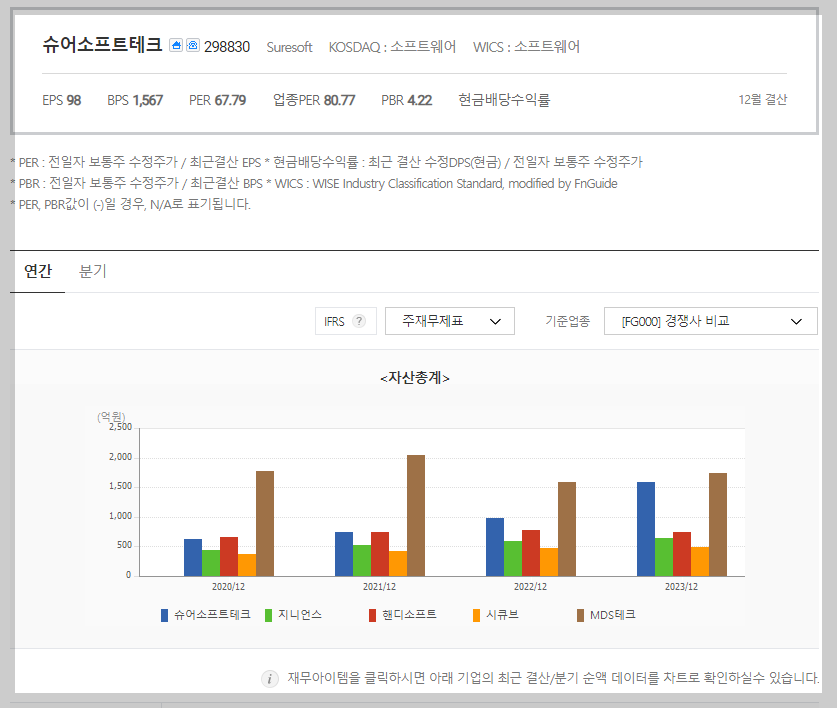Screen dimensions: 837x708
Task: Toggle 슈어소프트테크 legend blue swatch
Action: tap(164, 615)
